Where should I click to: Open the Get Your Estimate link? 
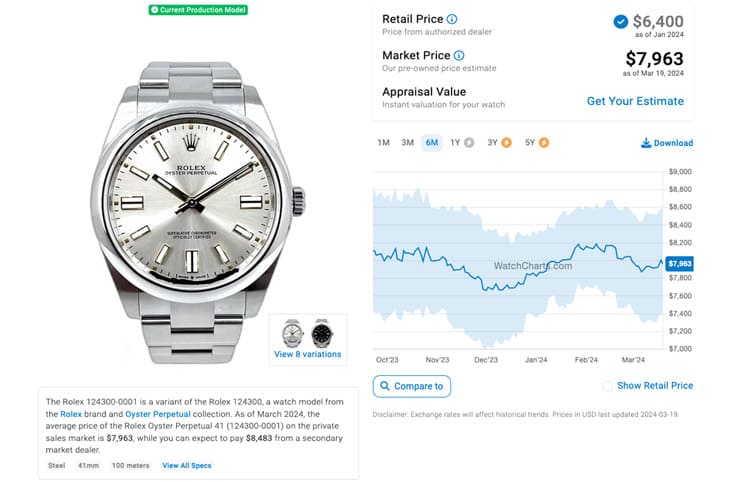point(635,101)
